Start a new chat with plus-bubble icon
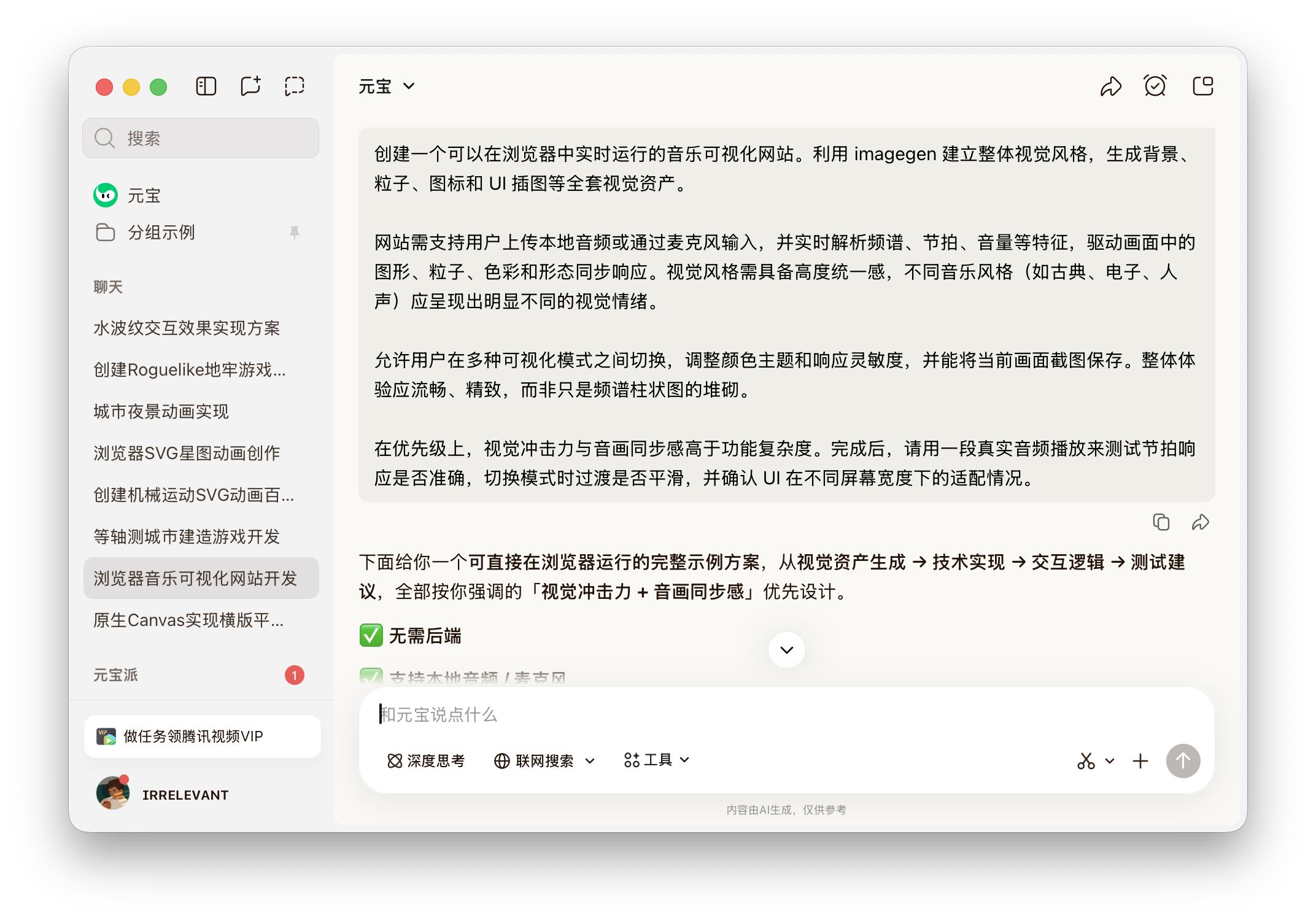The width and height of the screenshot is (1316, 923). coord(250,86)
